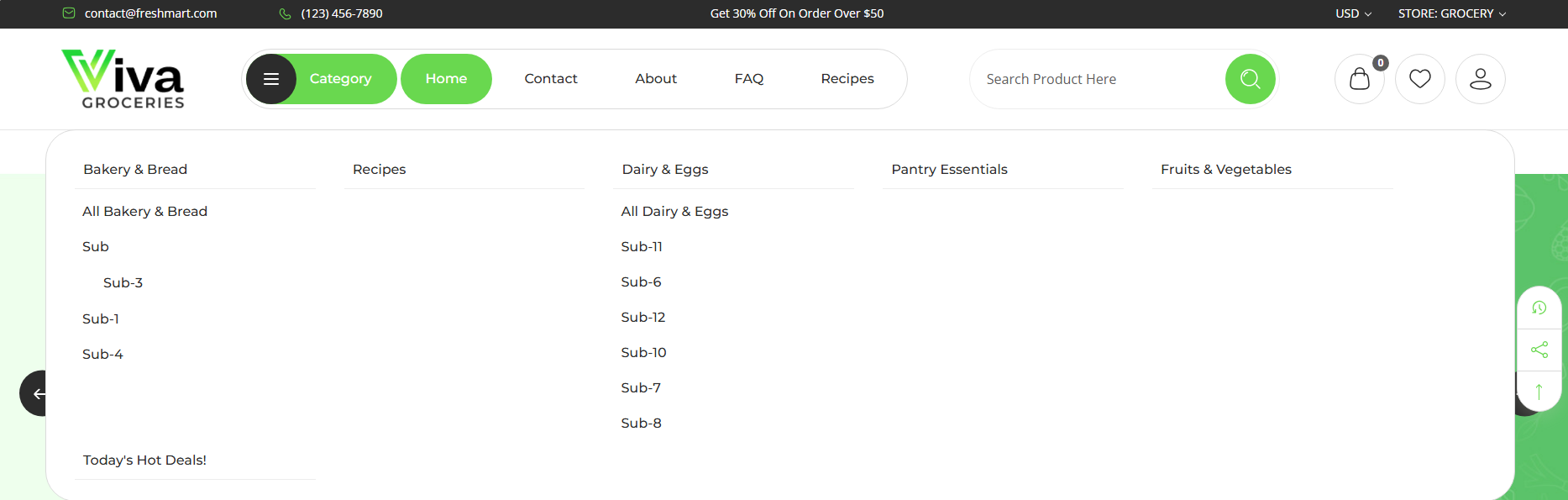This screenshot has width=1568, height=500.
Task: Open the STORE: GROCERY dropdown
Action: [1452, 13]
